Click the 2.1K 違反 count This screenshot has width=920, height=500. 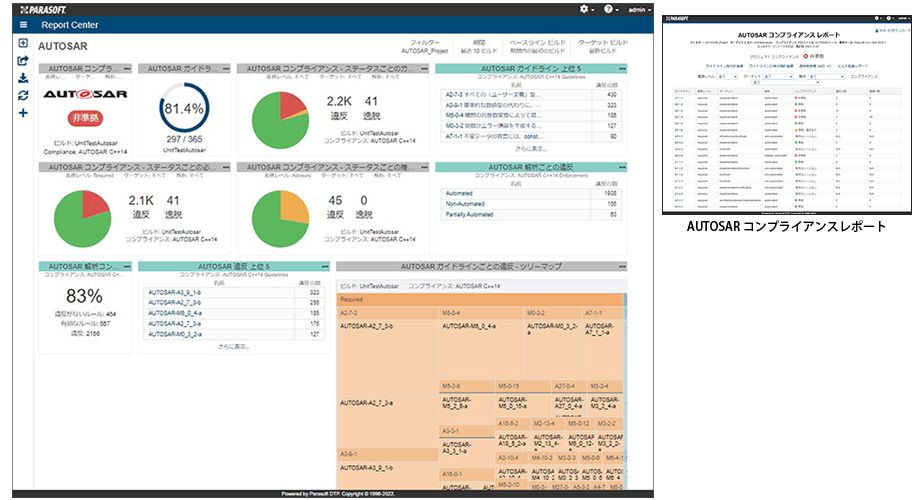click(x=141, y=207)
